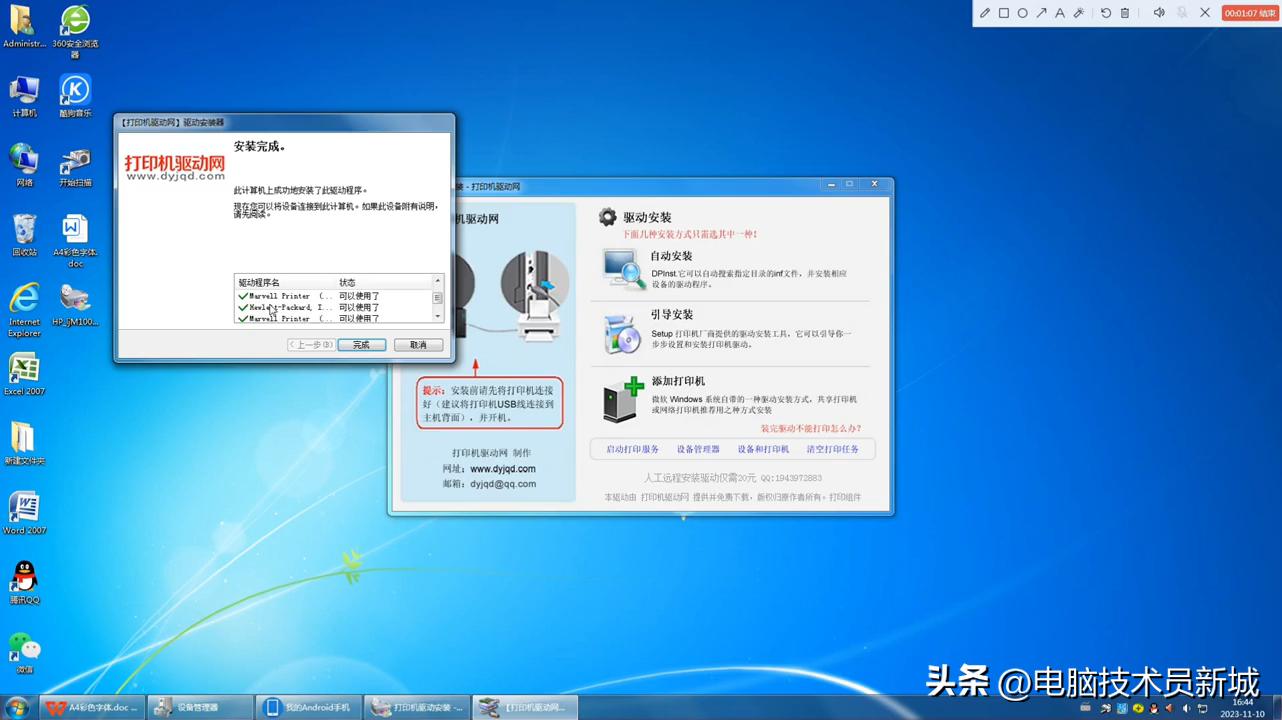
Task: Choose the 添加打印机 option heading
Action: [678, 381]
